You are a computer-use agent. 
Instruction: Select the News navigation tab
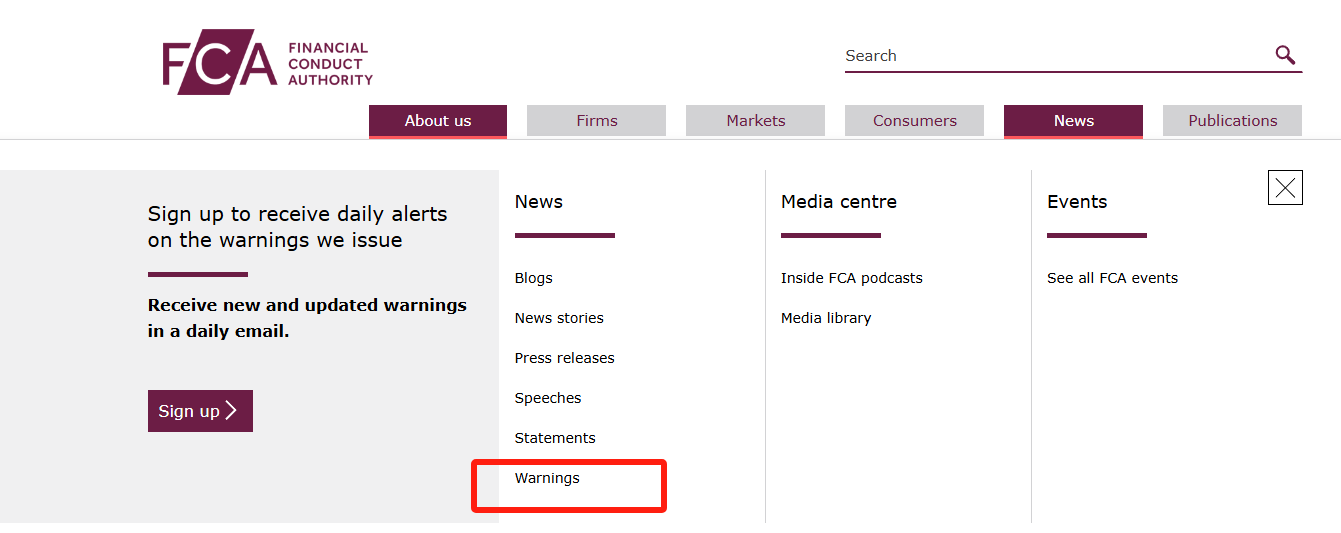pos(1074,121)
